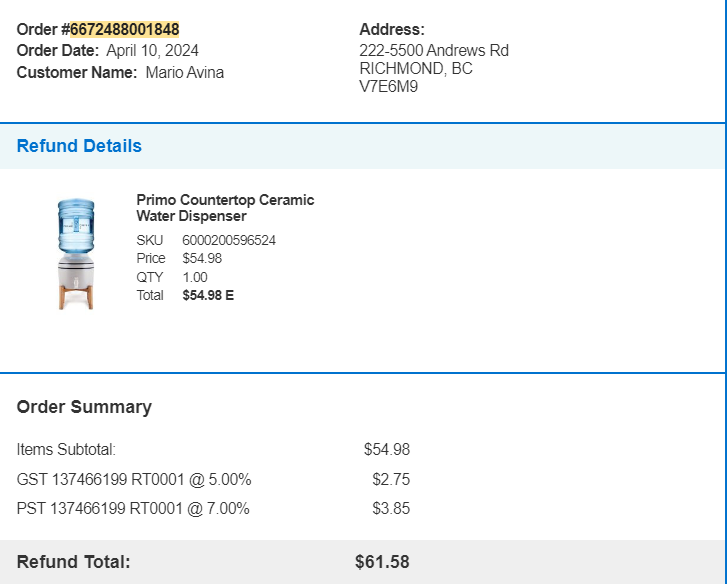The height and width of the screenshot is (584, 727).
Task: Open the water dispenser product thumbnail
Action: tap(76, 254)
